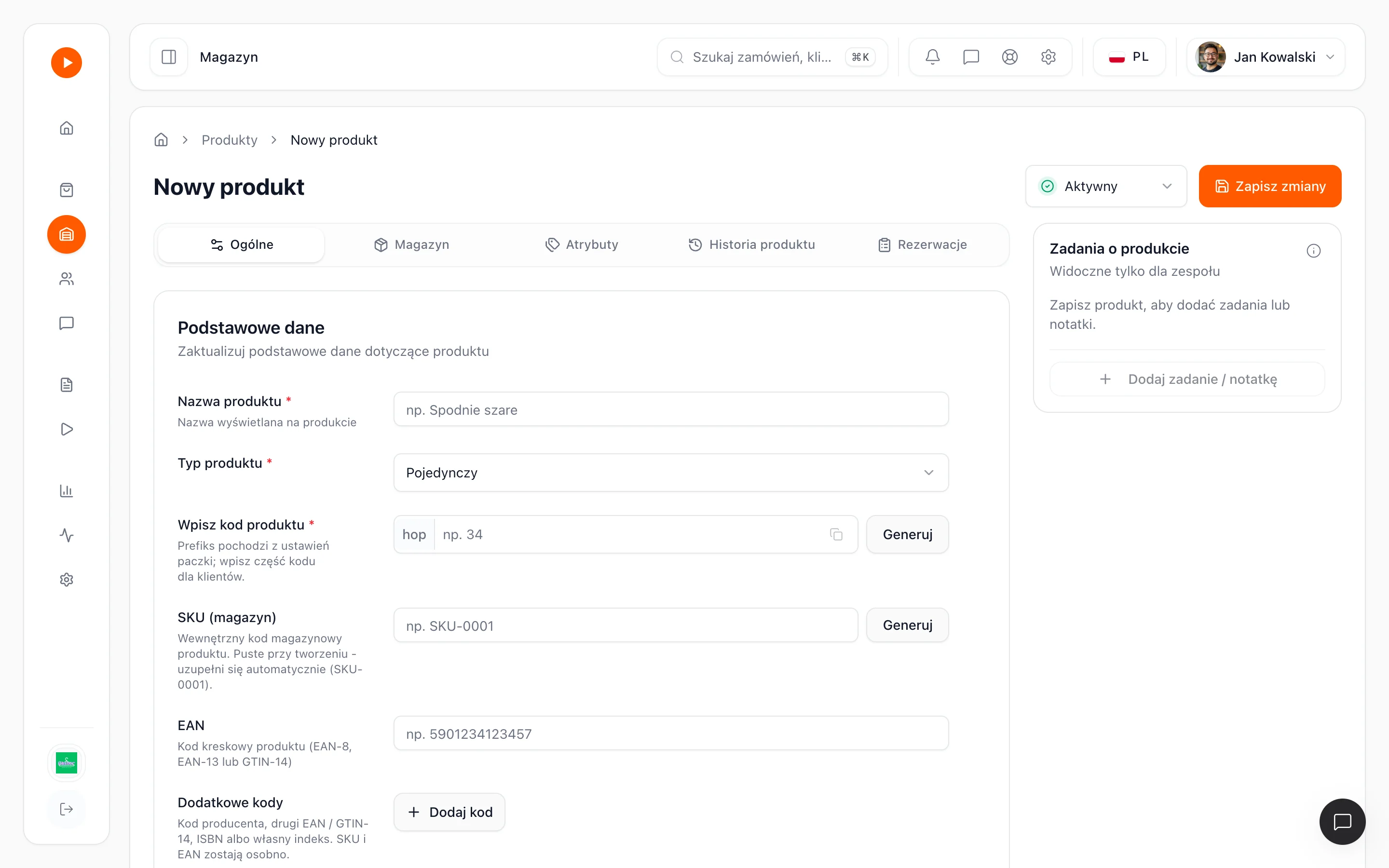Screen dimensions: 1389x868
Task: Click the Dodaj kod button
Action: pyautogui.click(x=449, y=812)
